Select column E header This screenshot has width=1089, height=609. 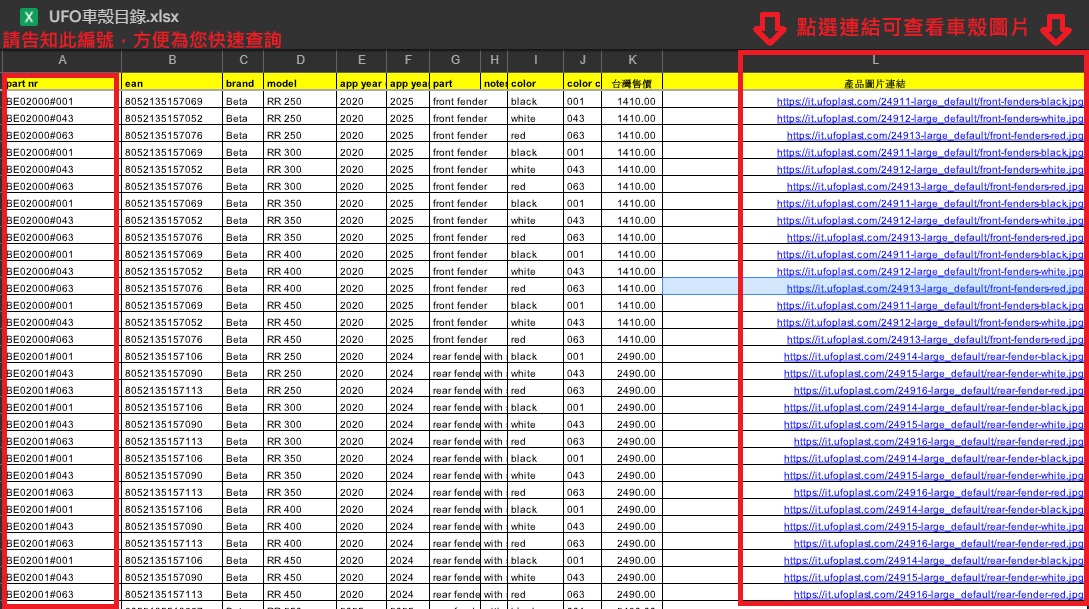(x=361, y=60)
